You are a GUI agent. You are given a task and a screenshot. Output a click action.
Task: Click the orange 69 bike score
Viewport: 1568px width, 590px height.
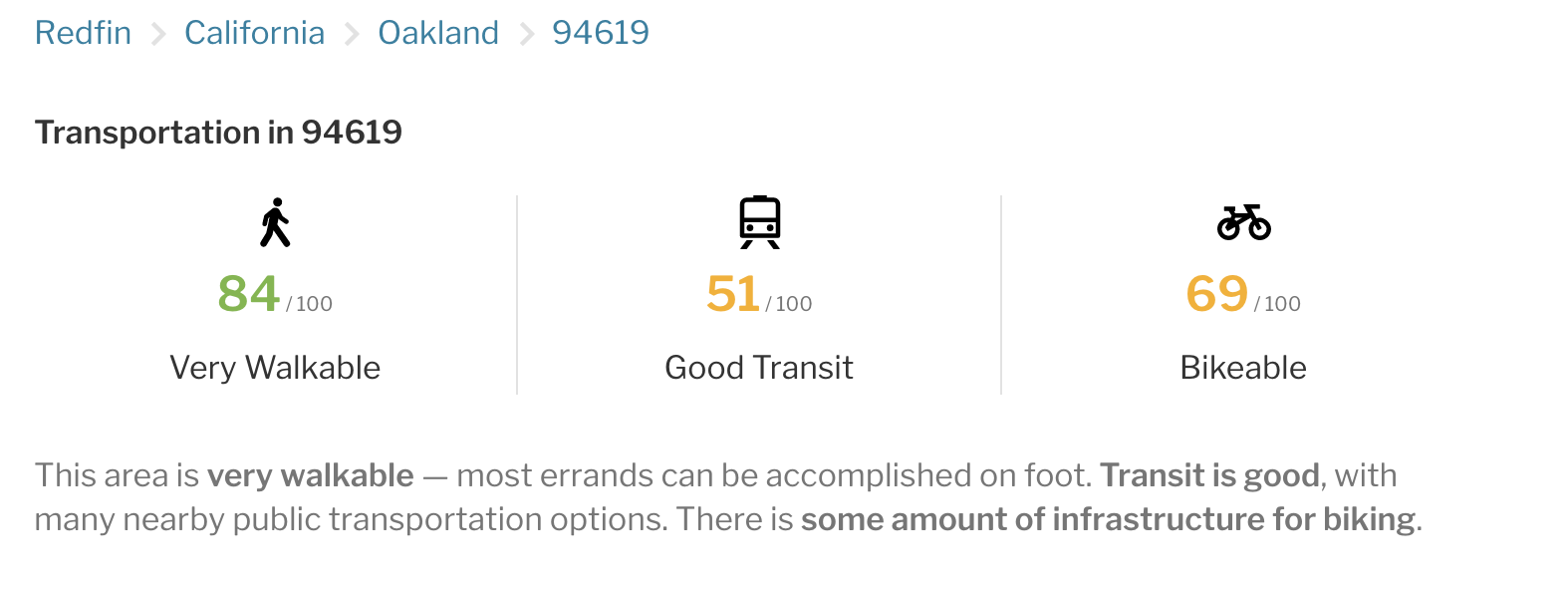[x=1217, y=294]
